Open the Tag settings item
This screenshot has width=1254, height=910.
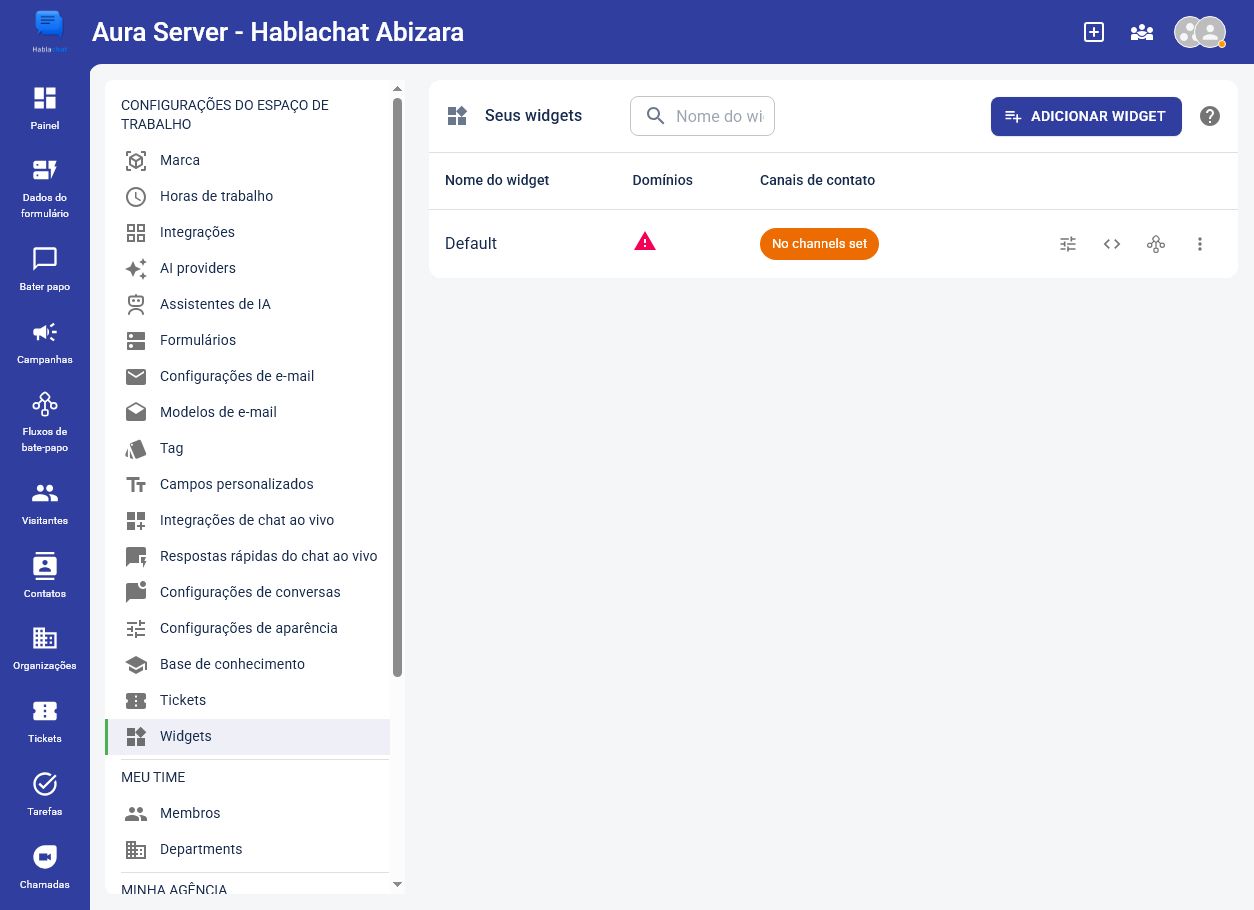248,448
